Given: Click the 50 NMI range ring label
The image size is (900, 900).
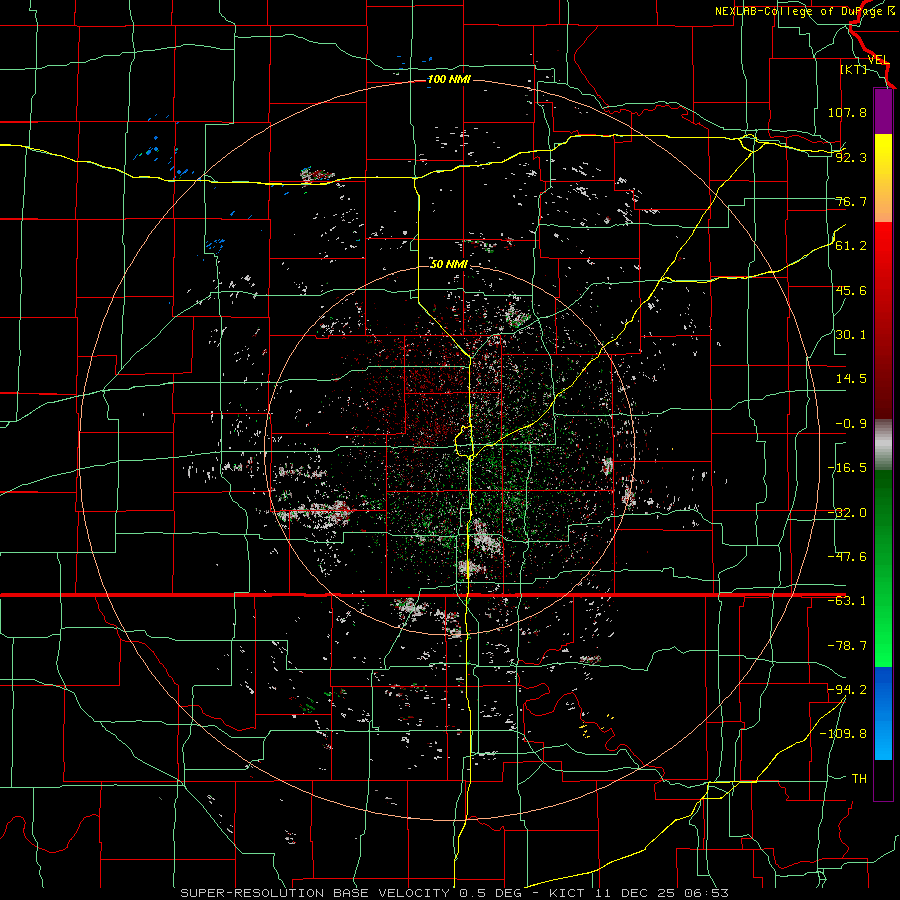Looking at the screenshot, I should [449, 264].
